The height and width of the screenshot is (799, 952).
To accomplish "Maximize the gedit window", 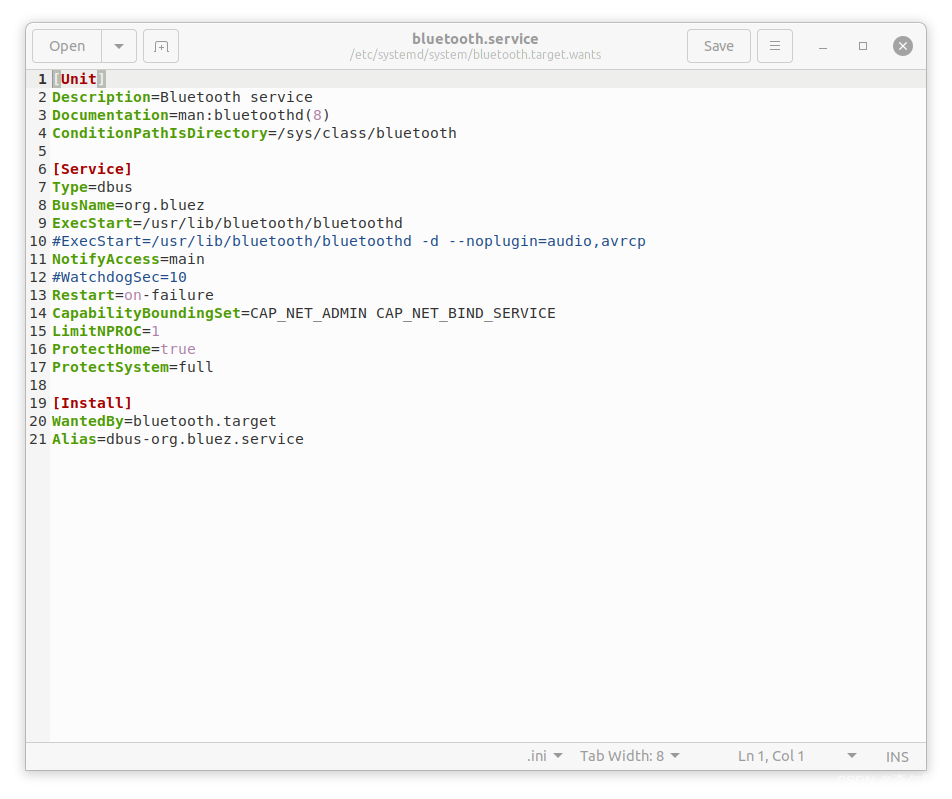I will 863,46.
